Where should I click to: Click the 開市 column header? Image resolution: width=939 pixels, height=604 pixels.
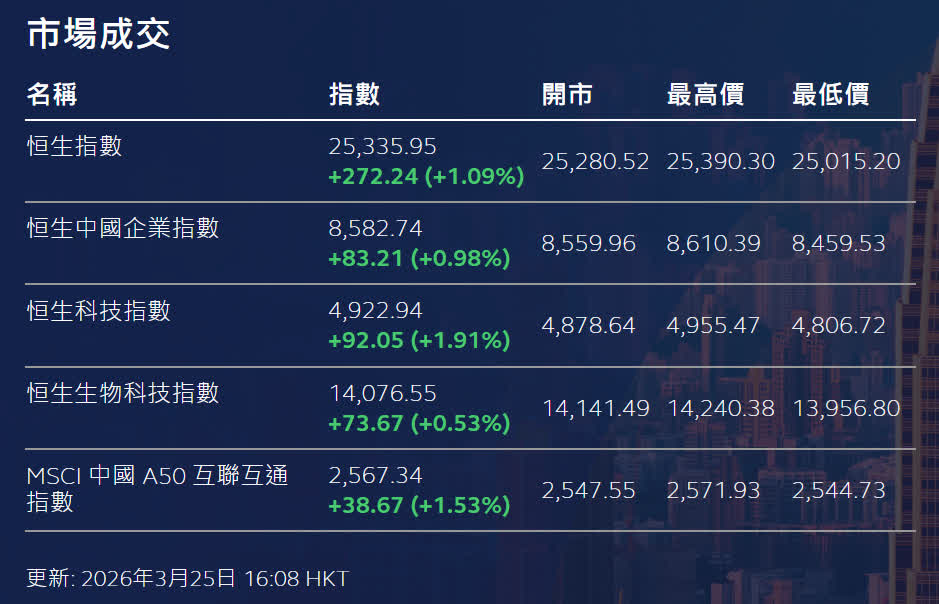tap(567, 95)
